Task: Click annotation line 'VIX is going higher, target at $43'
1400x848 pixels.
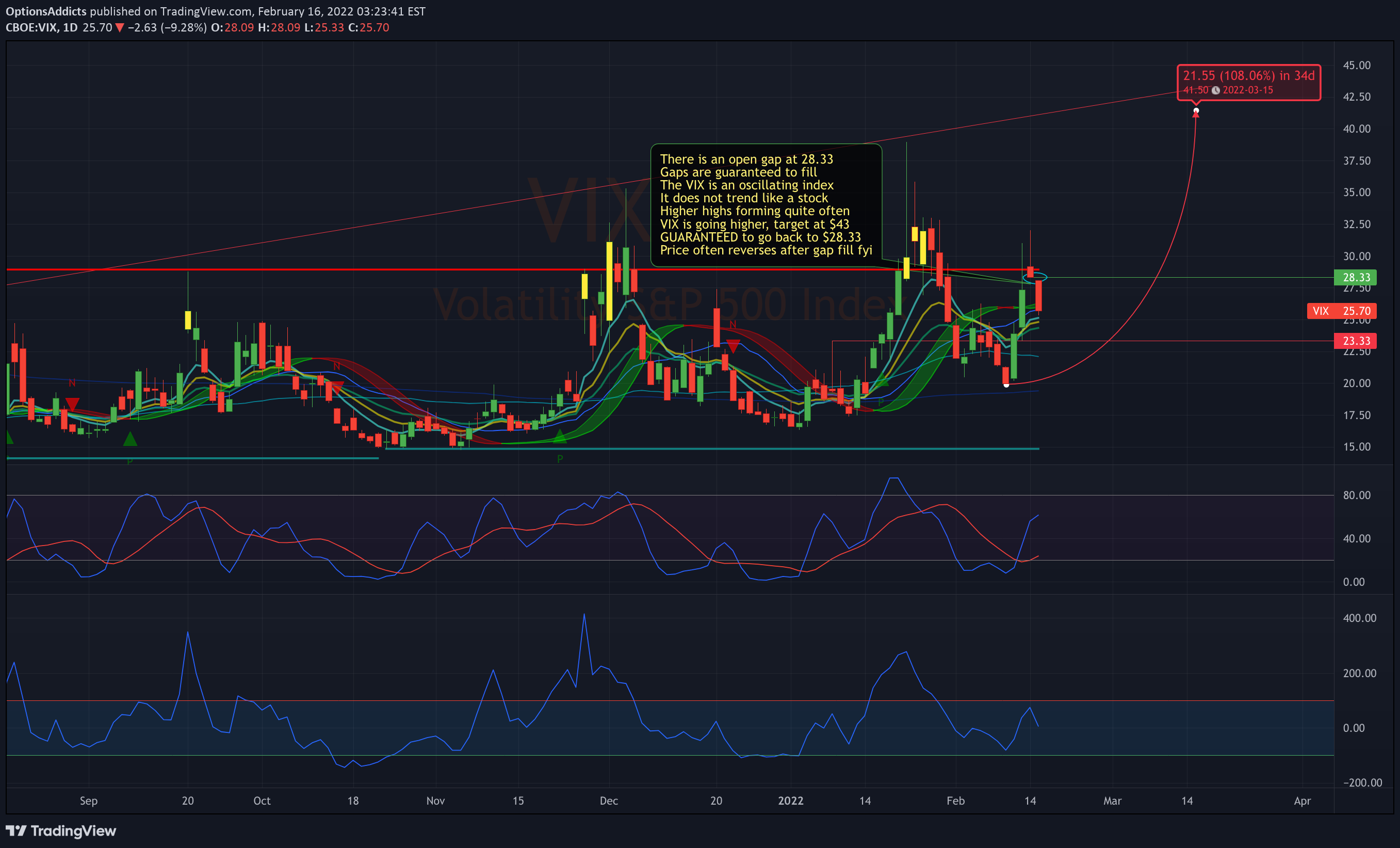Action: tap(755, 224)
